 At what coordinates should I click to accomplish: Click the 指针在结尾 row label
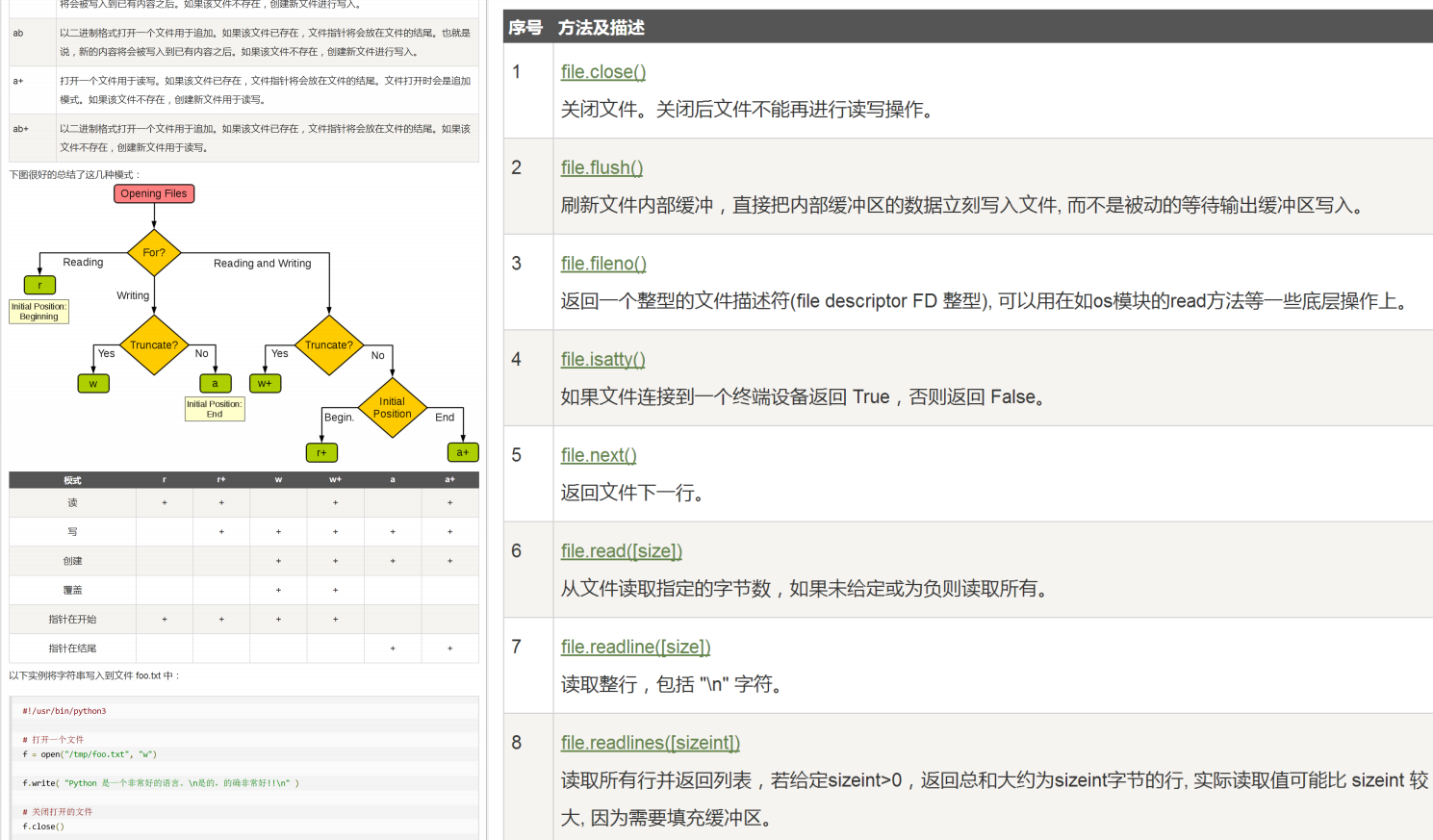coord(72,649)
